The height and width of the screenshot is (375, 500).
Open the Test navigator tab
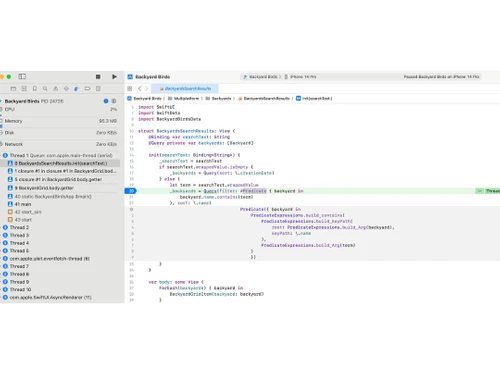[x=66, y=89]
